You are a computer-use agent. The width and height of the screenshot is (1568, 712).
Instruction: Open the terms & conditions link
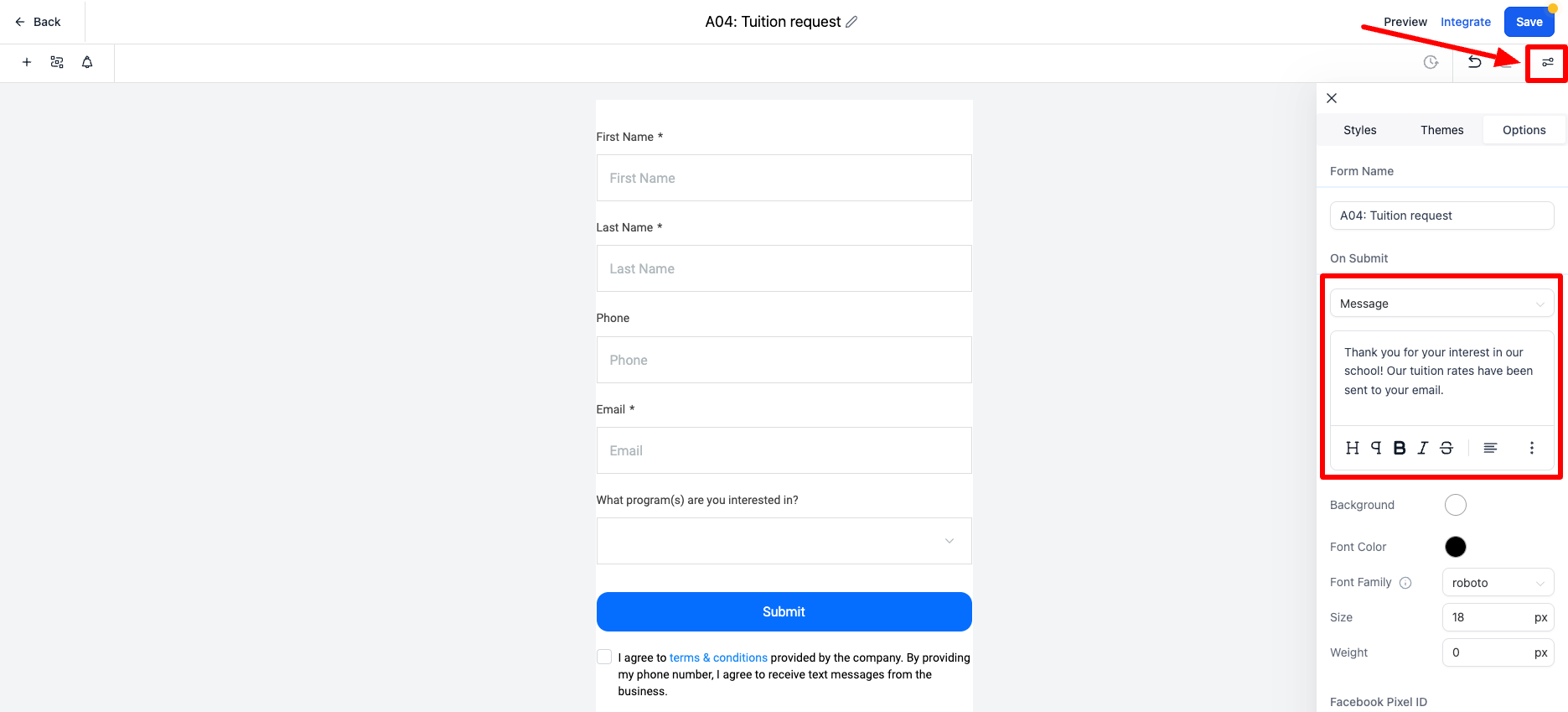(718, 657)
